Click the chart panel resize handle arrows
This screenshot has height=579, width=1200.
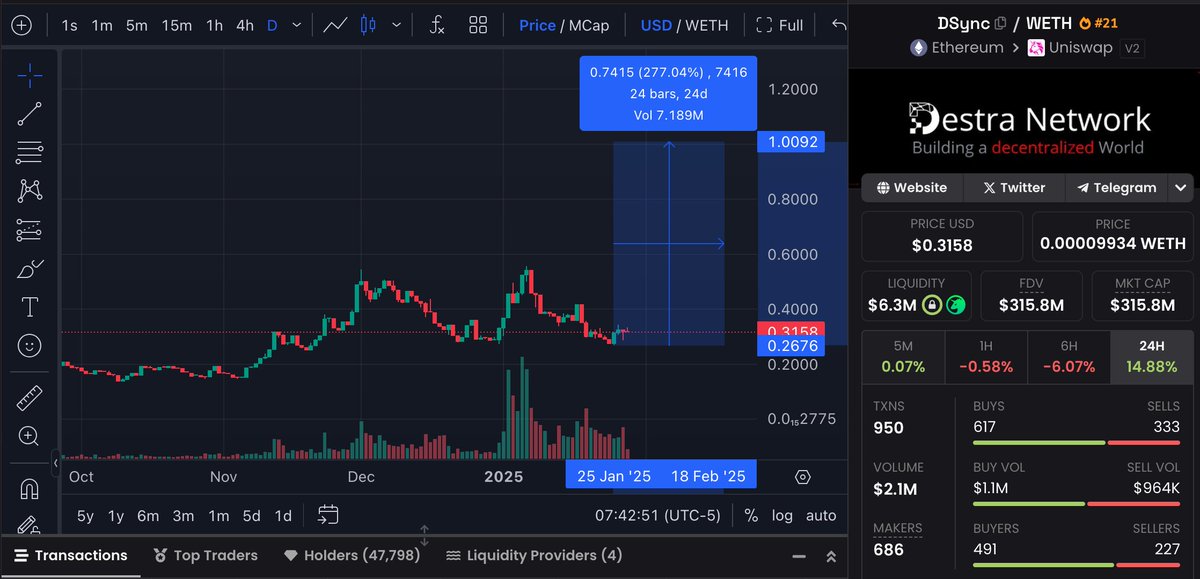(x=424, y=535)
